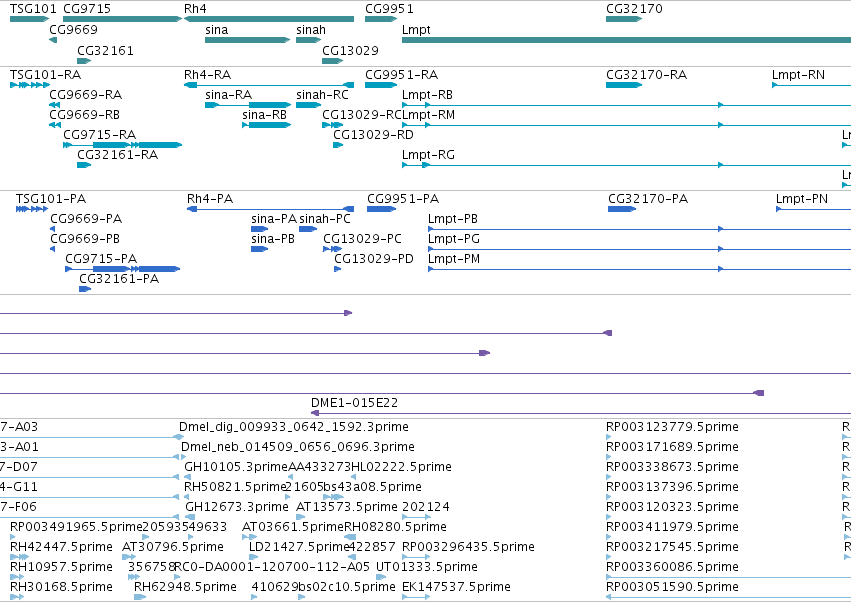Select the RH50821.5prime EST label
This screenshot has height=602, width=851.
[x=235, y=487]
